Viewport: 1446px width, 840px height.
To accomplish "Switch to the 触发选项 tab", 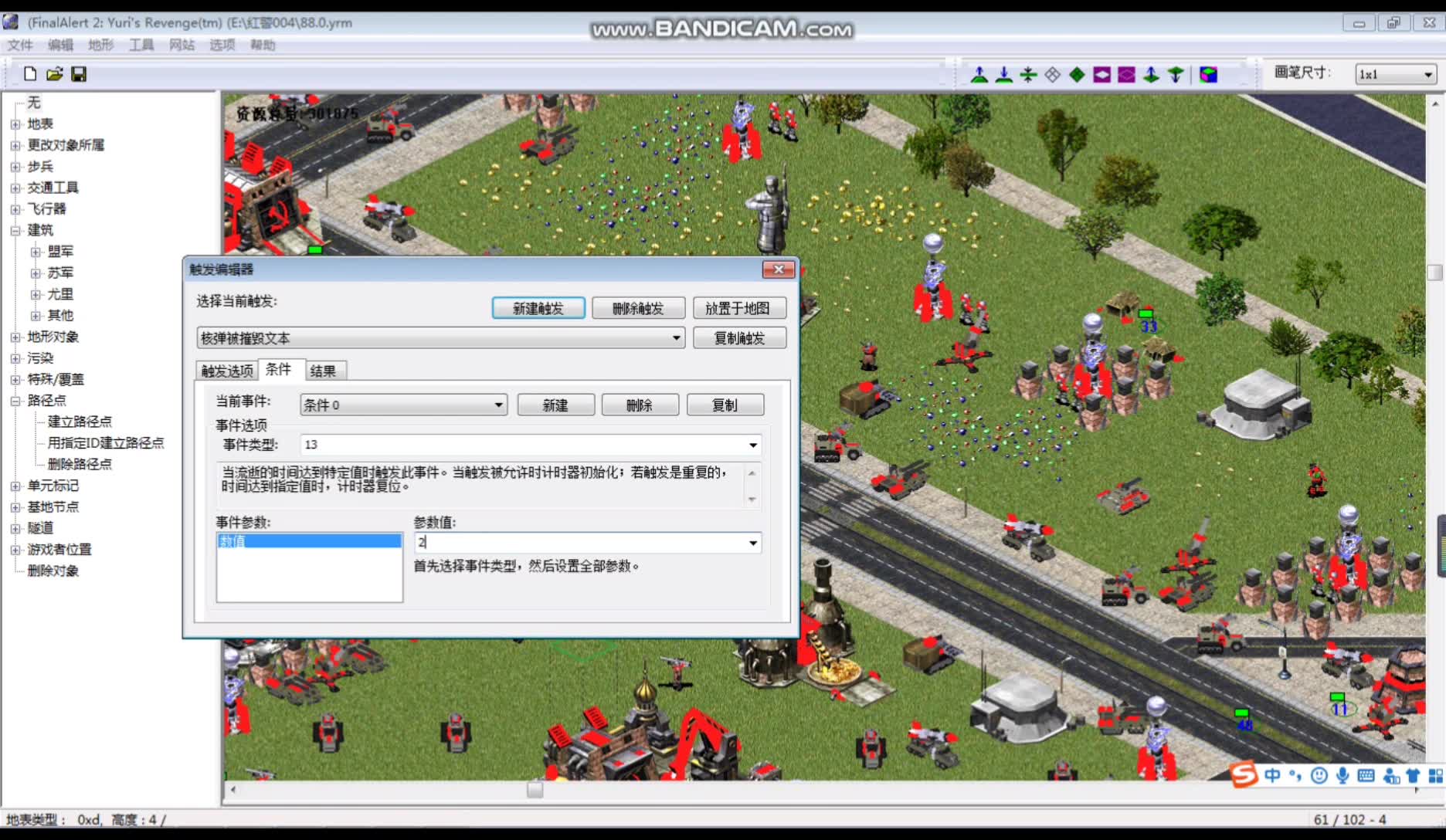I will (227, 371).
